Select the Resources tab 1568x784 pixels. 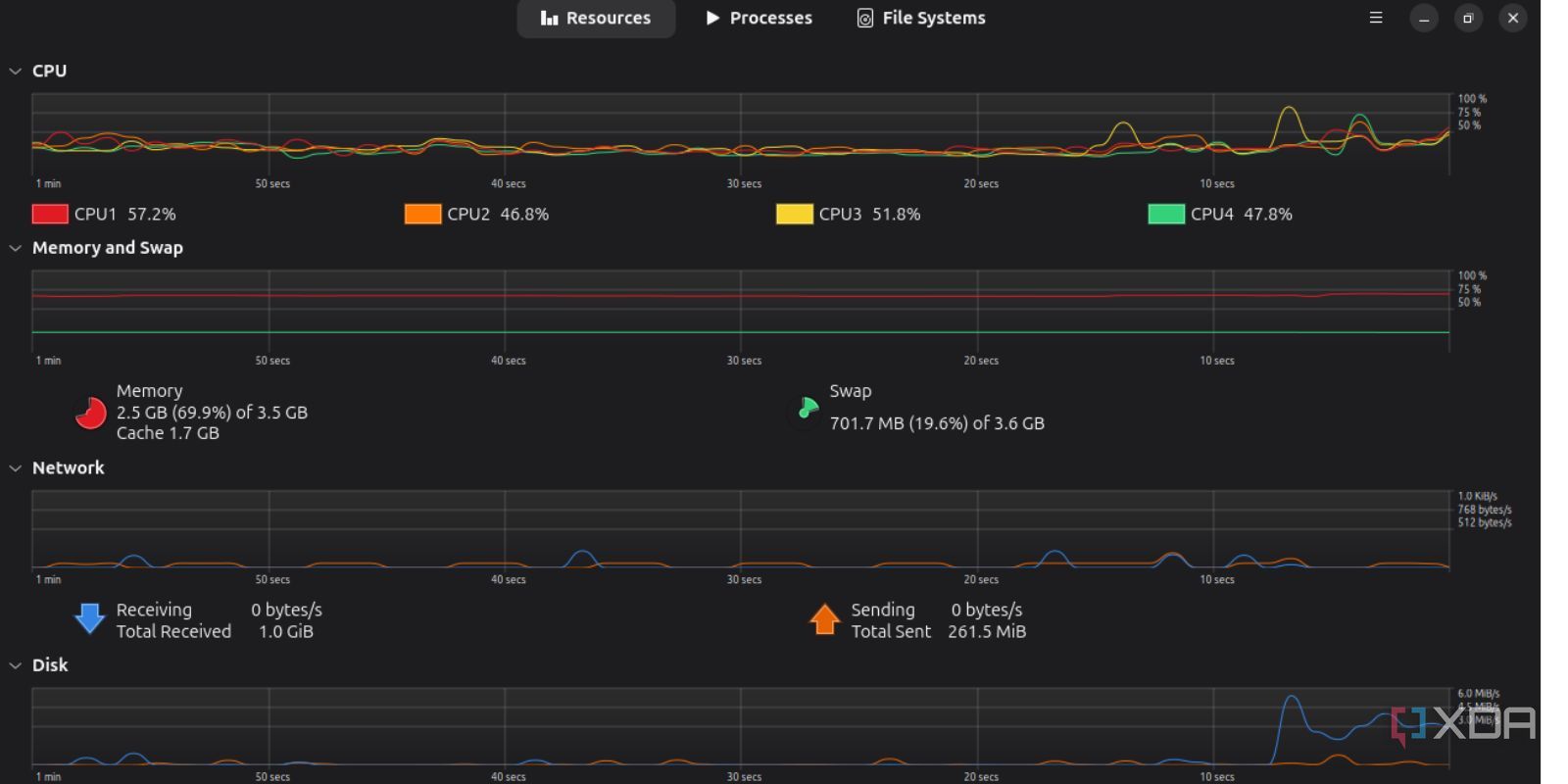(596, 18)
